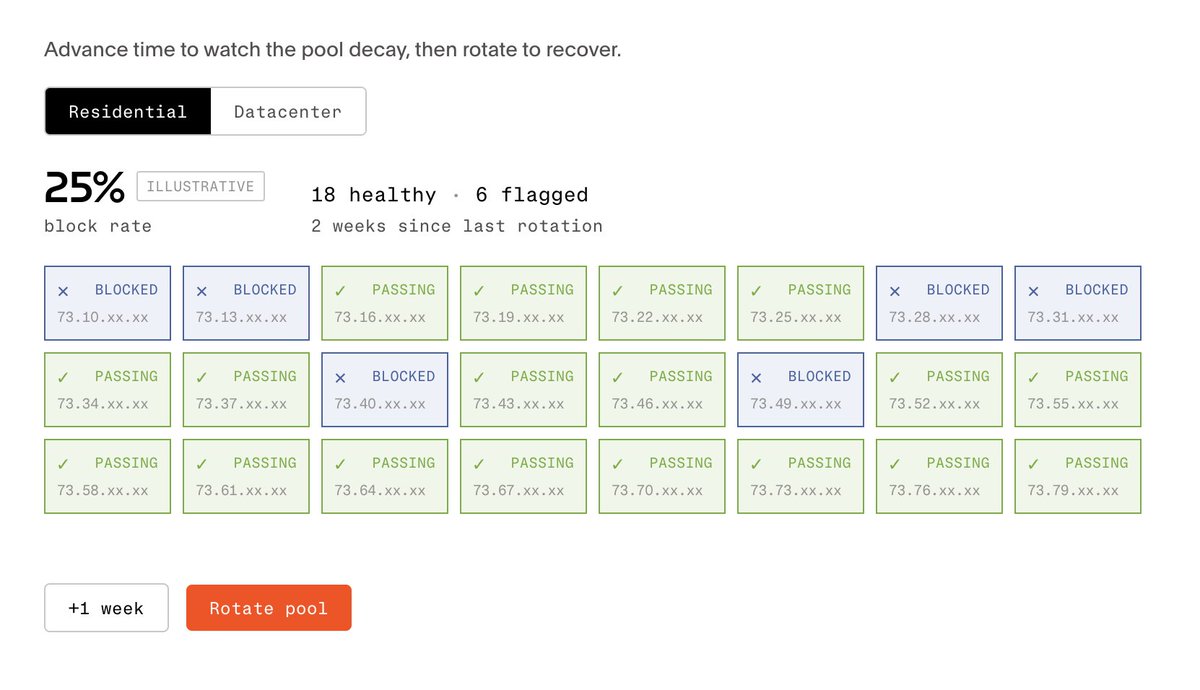The height and width of the screenshot is (690, 1200).
Task: Click the ILLUSTRATIVE badge
Action: click(201, 186)
